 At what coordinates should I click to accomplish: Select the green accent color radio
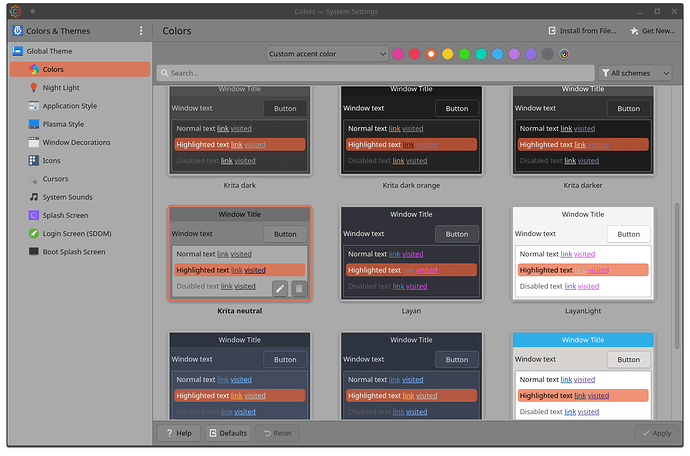464,54
